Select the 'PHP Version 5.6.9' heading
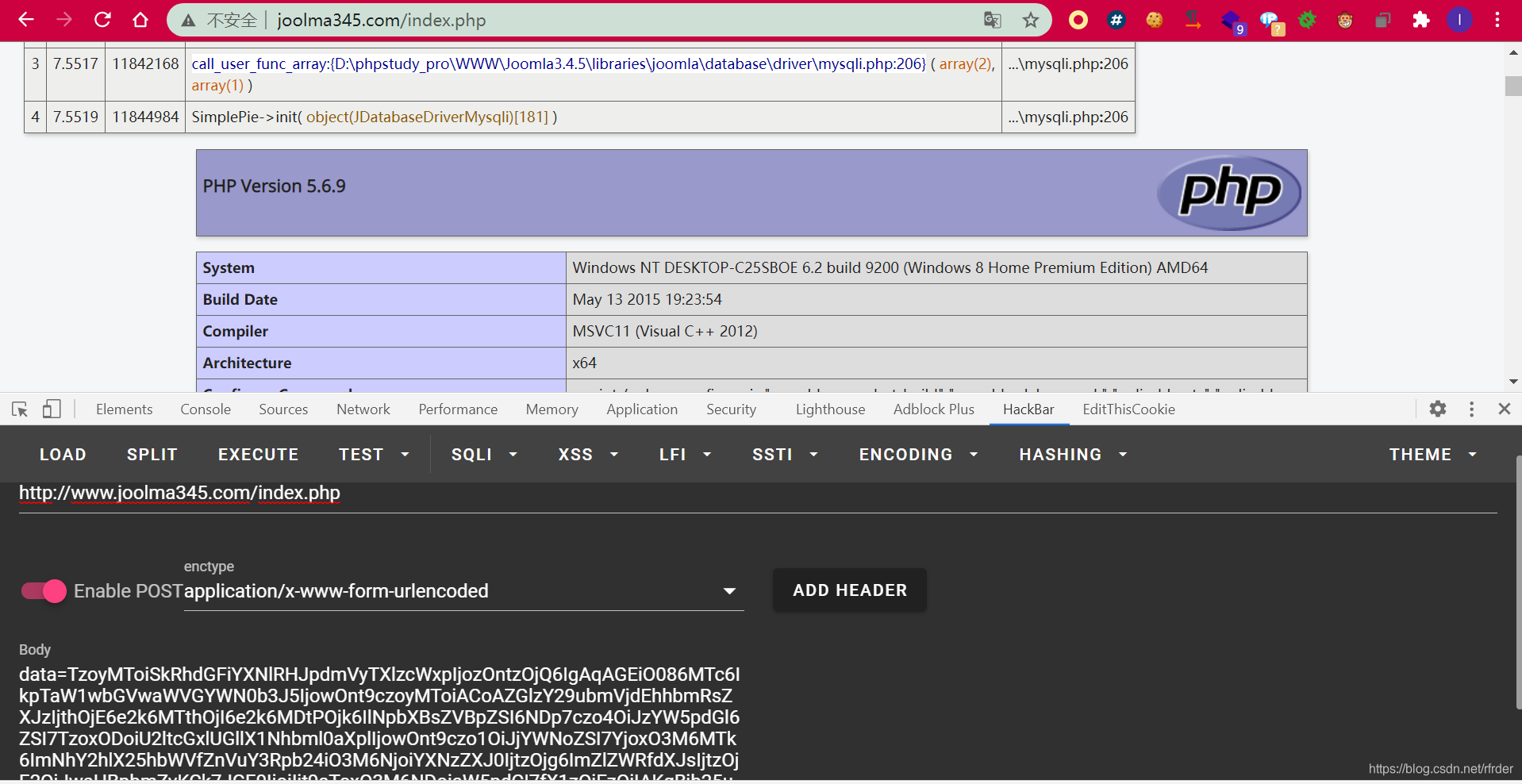 click(x=274, y=186)
